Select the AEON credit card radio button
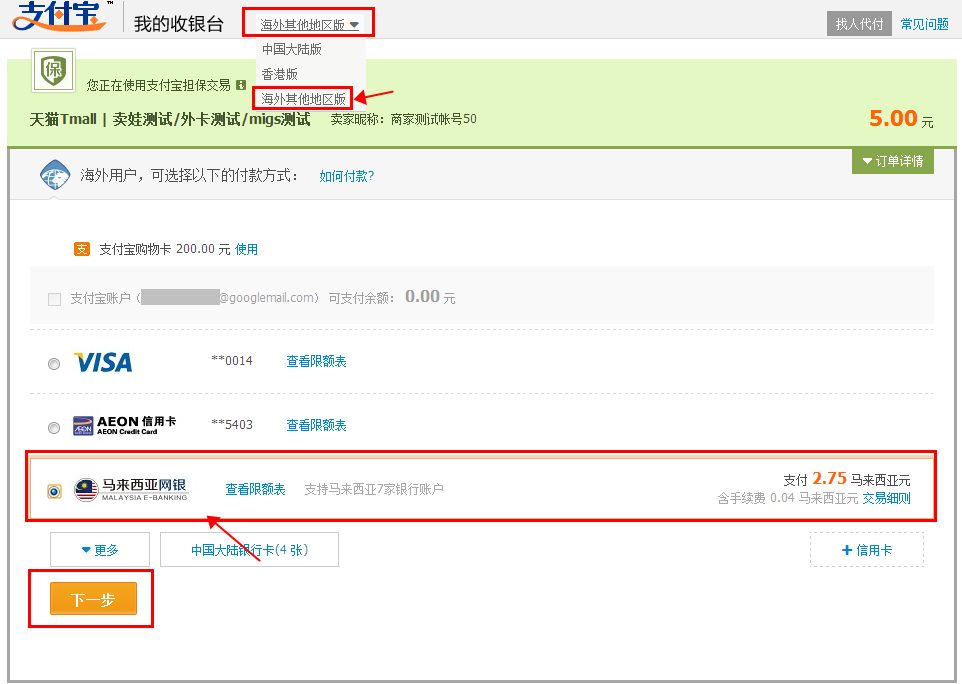The width and height of the screenshot is (962, 684). click(54, 427)
